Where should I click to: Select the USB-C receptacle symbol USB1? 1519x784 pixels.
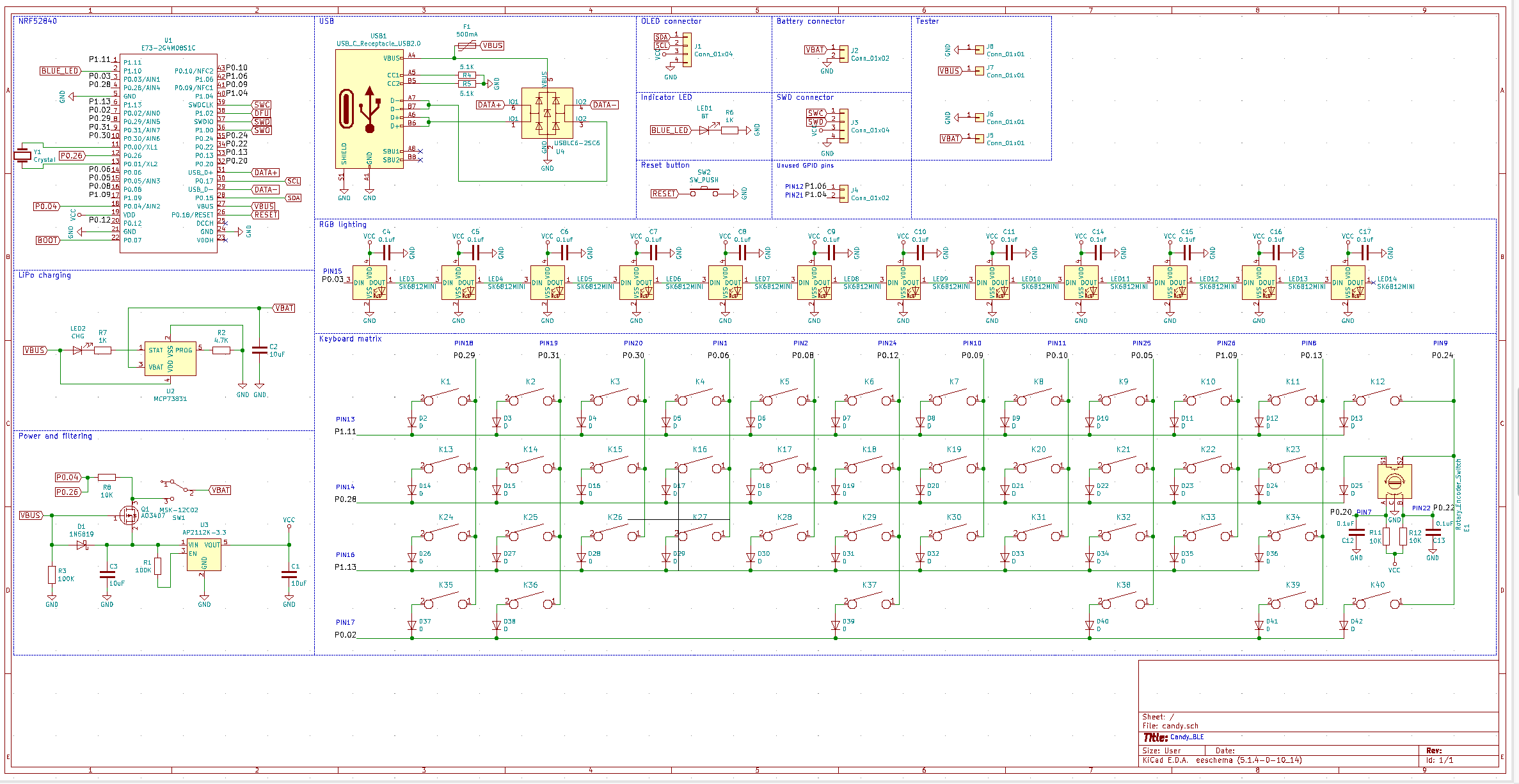[369, 109]
